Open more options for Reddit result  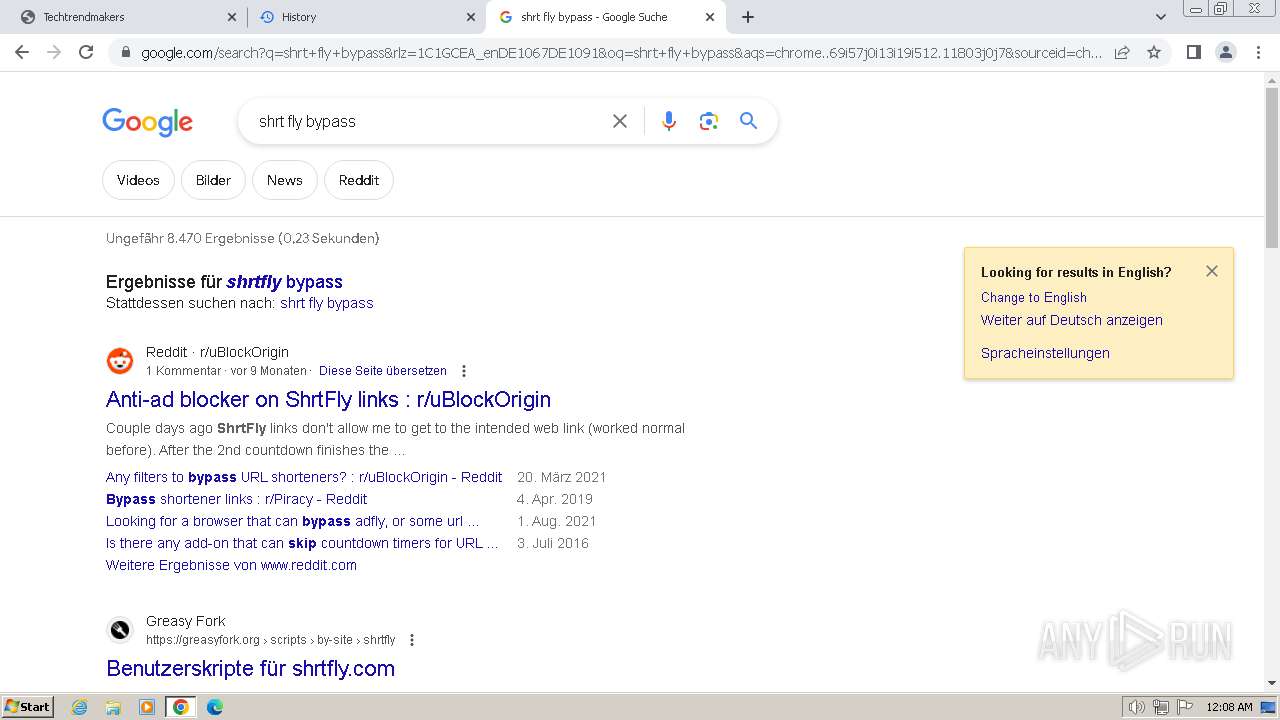click(463, 371)
